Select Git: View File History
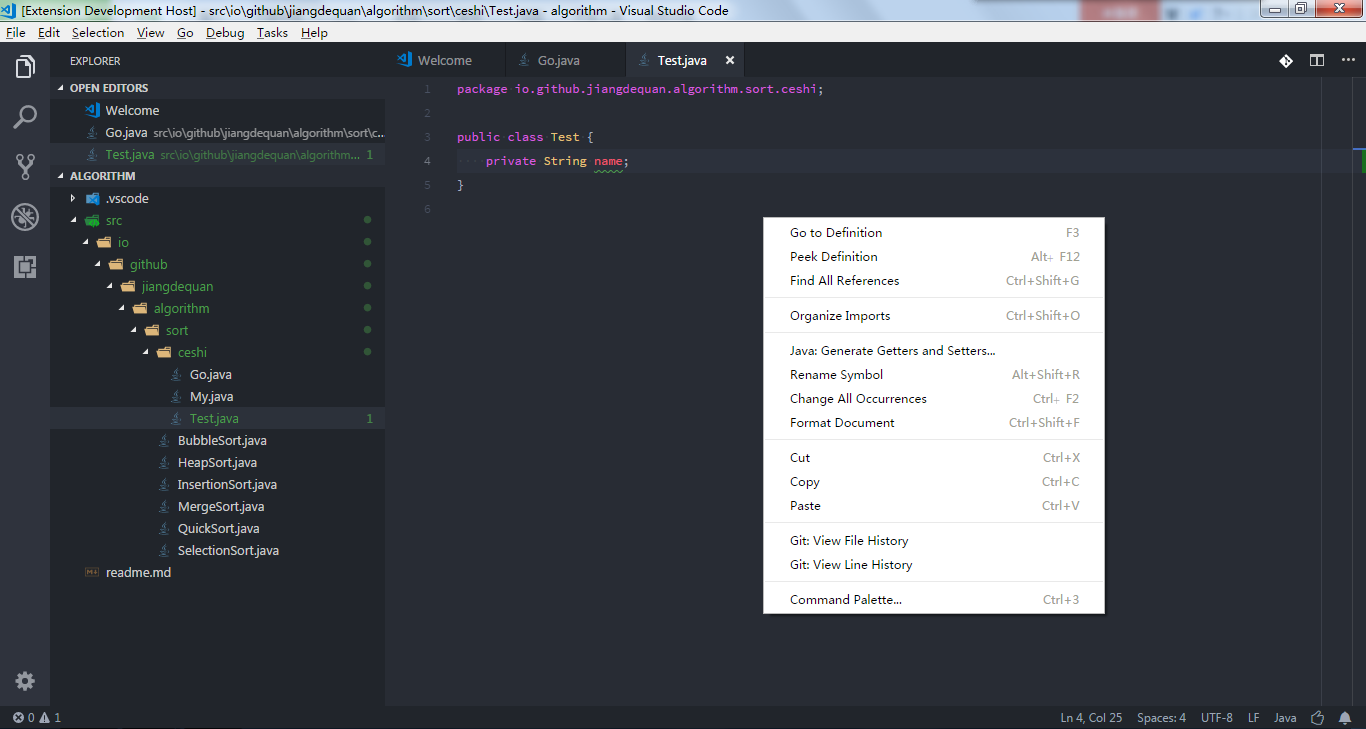1366x729 pixels. click(x=934, y=541)
